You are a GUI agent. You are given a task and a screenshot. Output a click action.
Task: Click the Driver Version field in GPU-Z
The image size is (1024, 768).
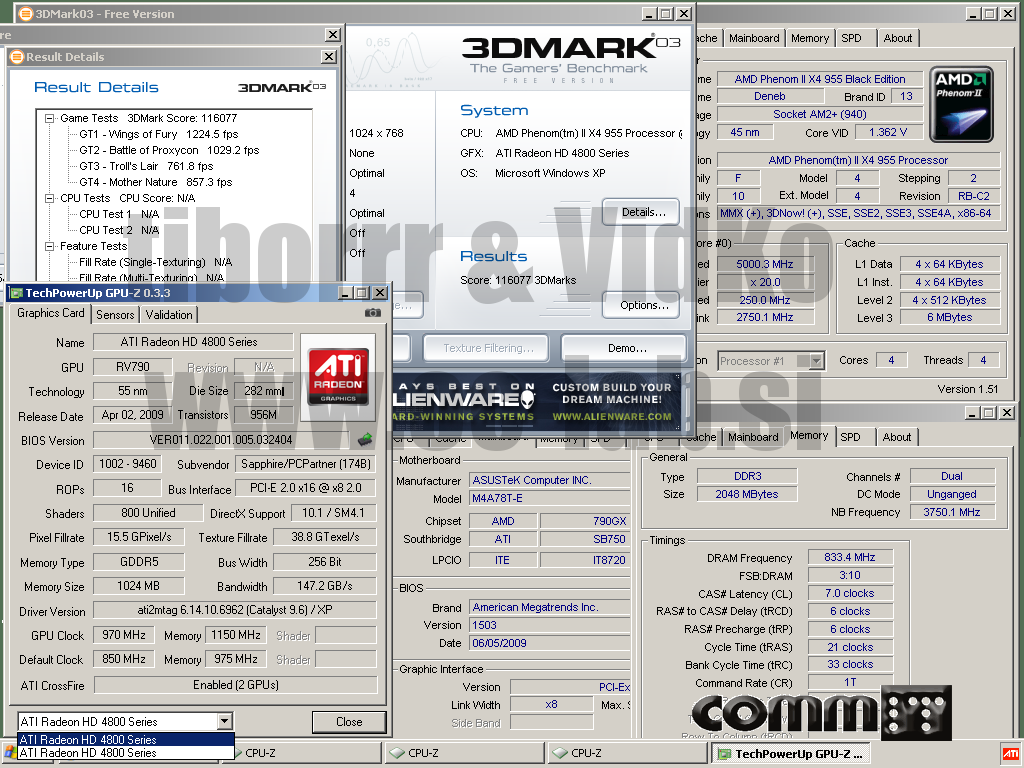(234, 610)
